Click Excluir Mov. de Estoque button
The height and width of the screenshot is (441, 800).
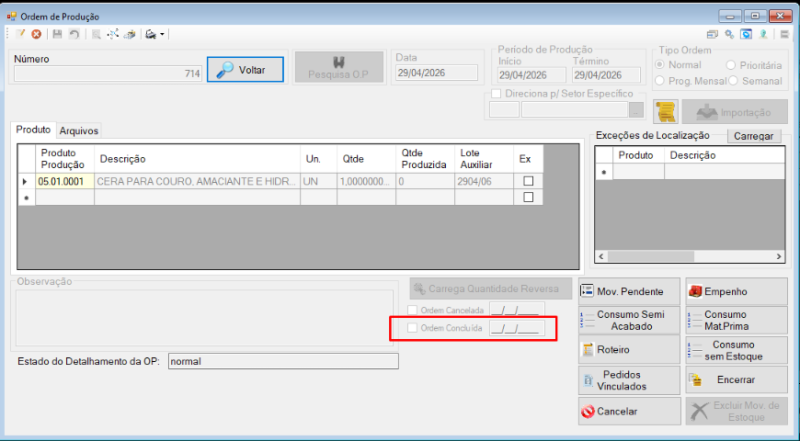point(736,411)
